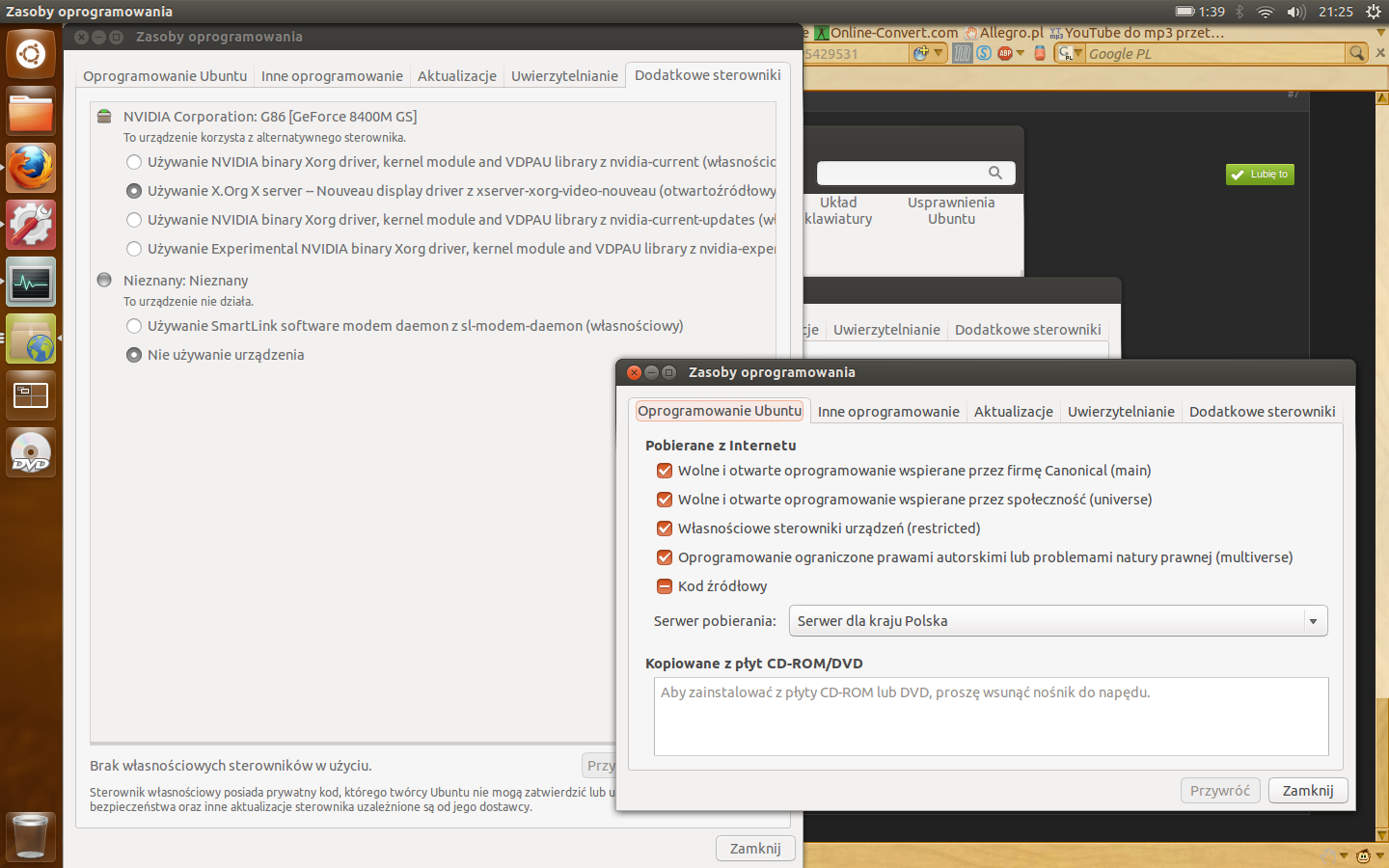
Task: Toggle the community (universe) software checkbox
Action: tap(665, 500)
